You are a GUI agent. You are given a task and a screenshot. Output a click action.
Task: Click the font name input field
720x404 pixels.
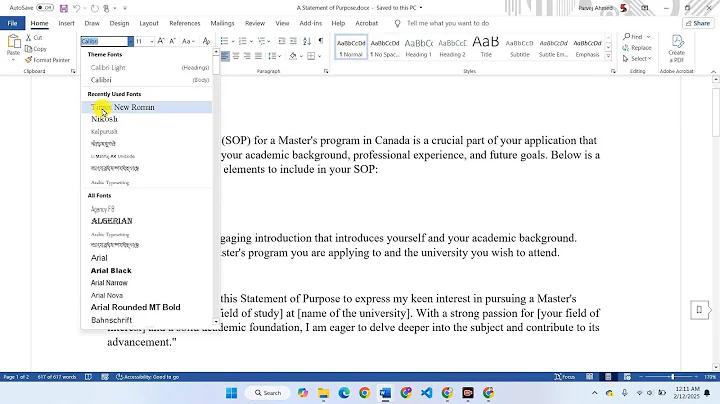click(x=104, y=41)
